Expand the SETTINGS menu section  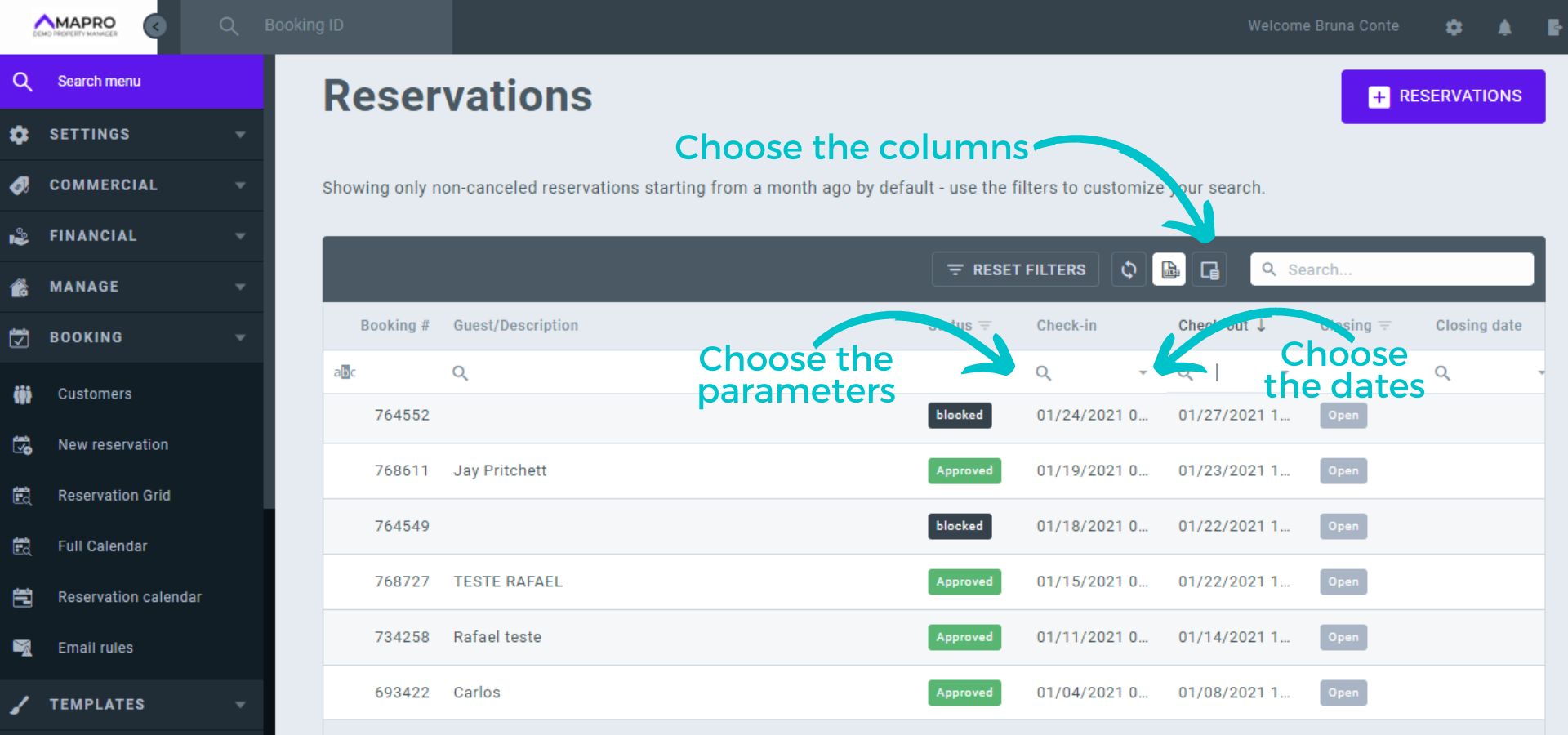[131, 134]
